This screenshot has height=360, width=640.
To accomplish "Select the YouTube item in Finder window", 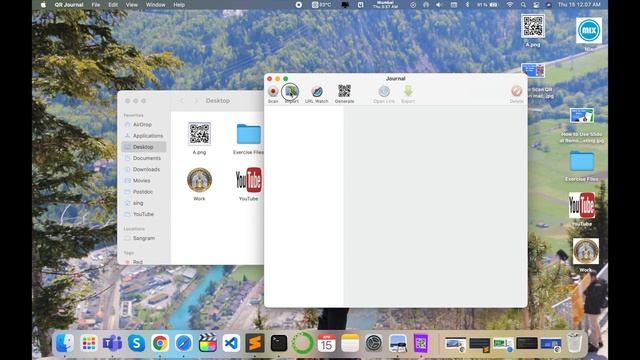I will (249, 184).
